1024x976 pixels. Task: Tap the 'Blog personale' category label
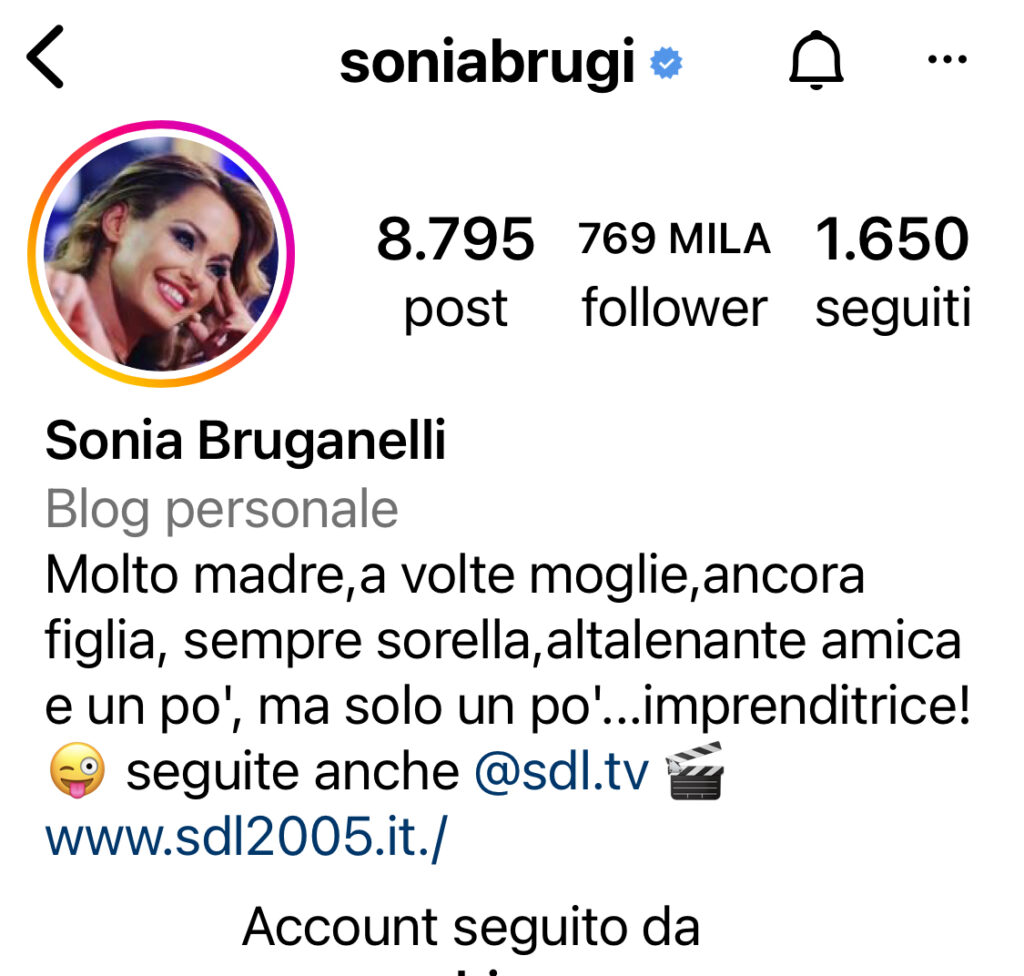point(221,510)
